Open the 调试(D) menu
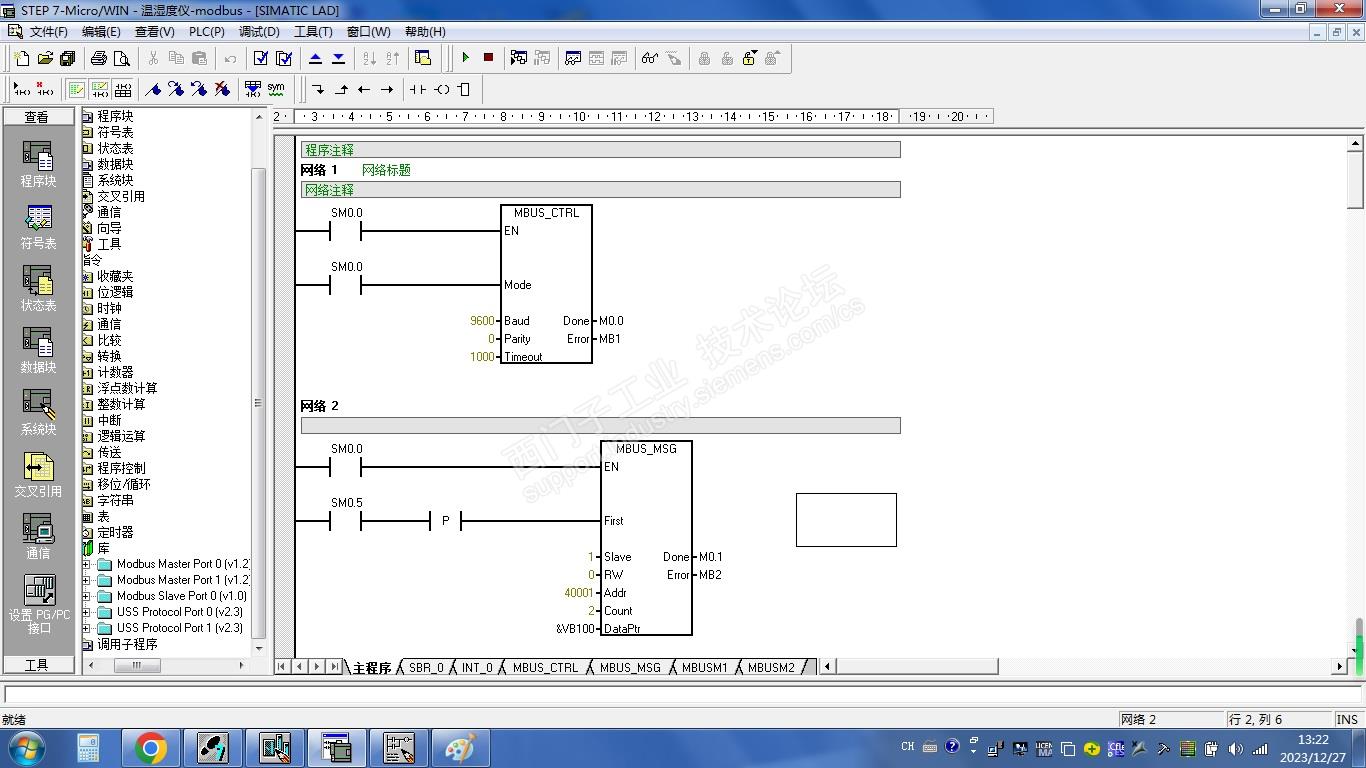The width and height of the screenshot is (1366, 768). point(259,32)
